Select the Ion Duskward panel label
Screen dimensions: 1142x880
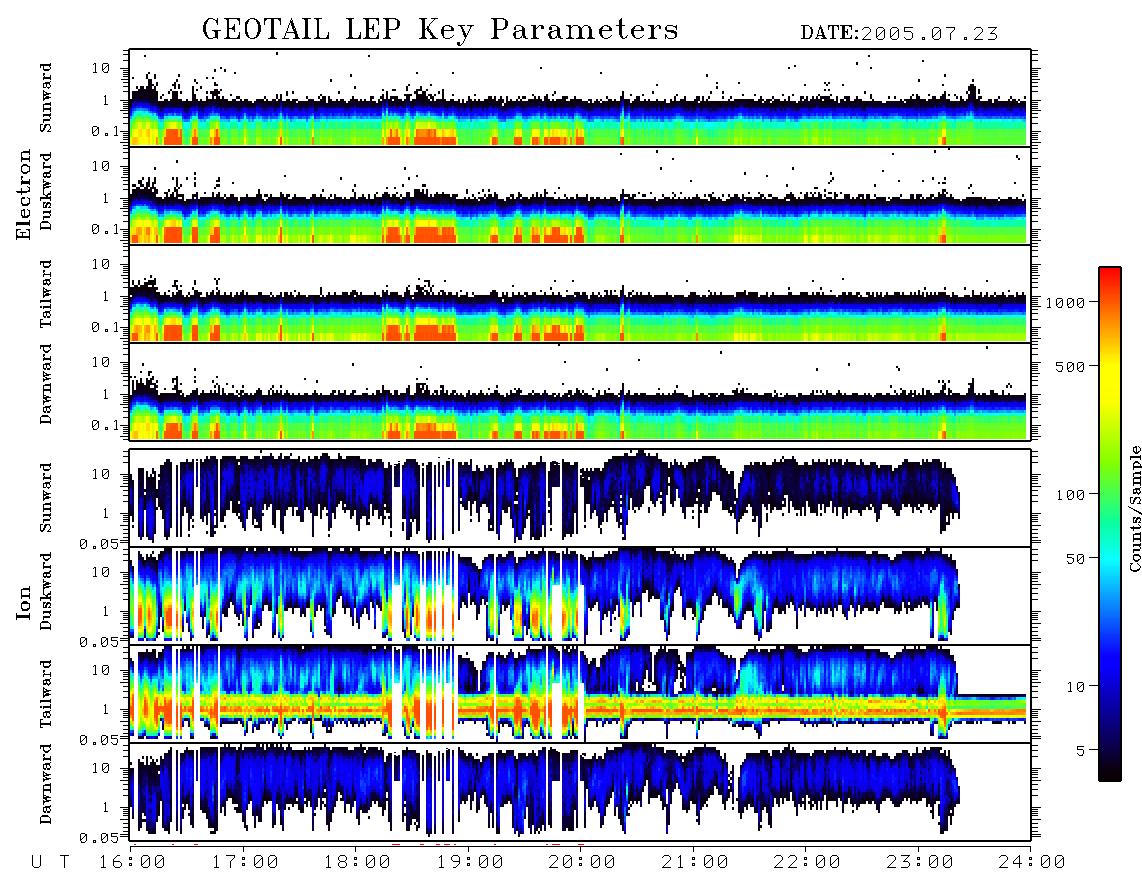point(46,591)
